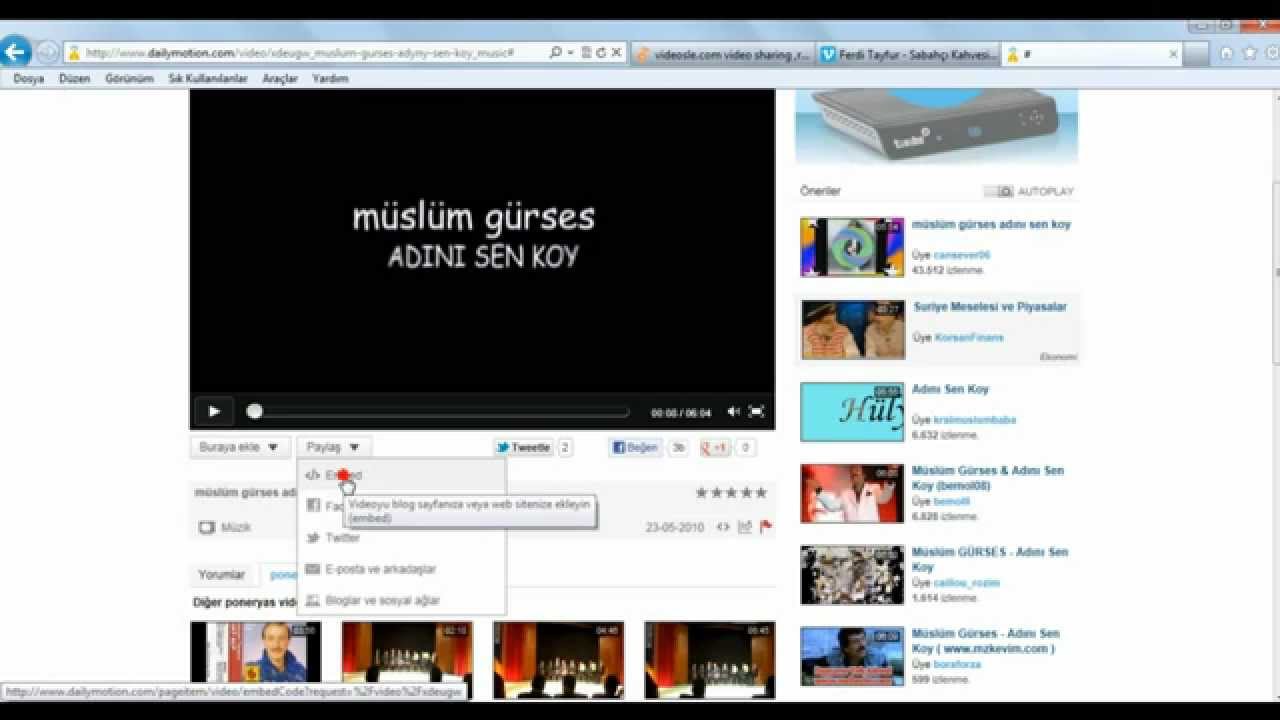Open 'müslüm gürses adını sen koy' suggestion
The width and height of the screenshot is (1280, 720).
[x=991, y=224]
